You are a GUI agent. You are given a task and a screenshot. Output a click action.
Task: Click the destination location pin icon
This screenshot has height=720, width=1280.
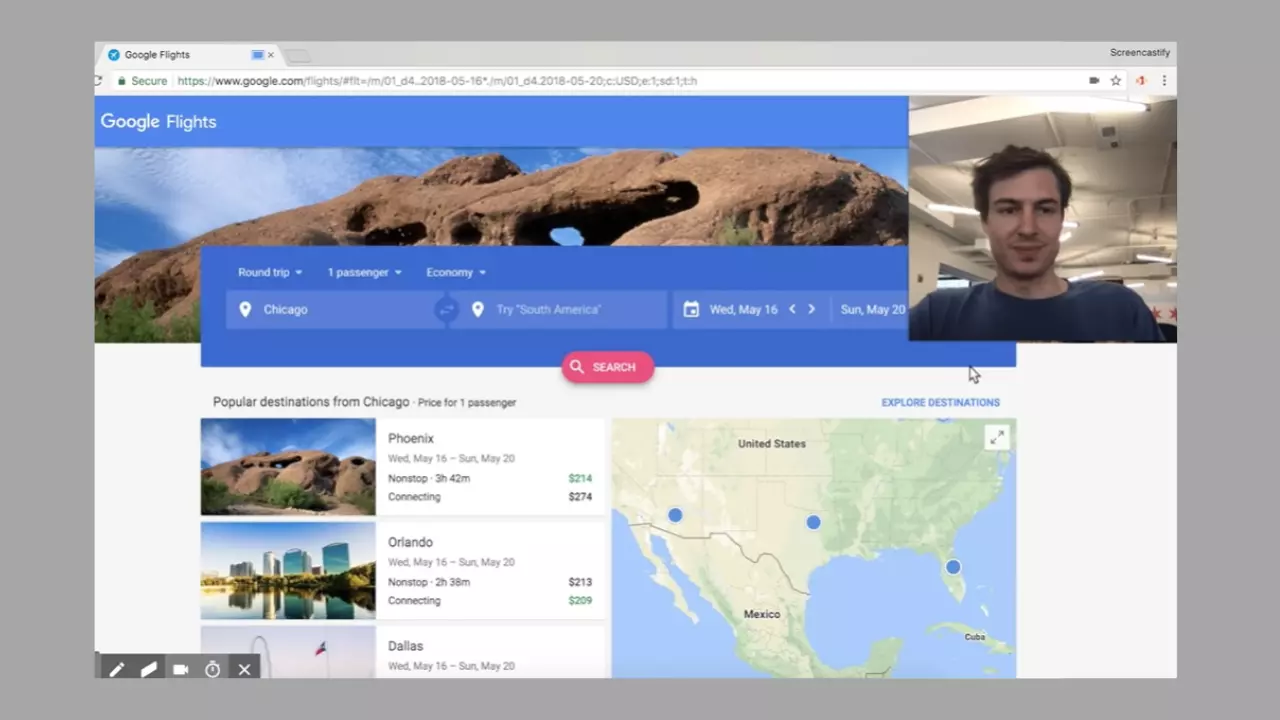tap(477, 310)
